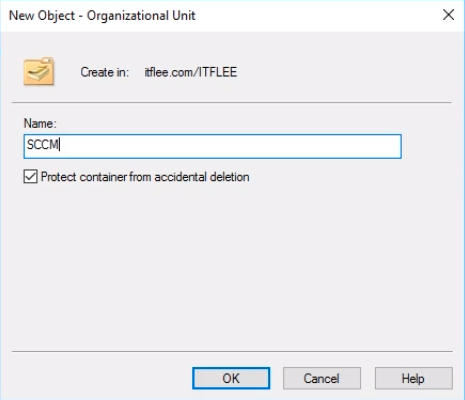The width and height of the screenshot is (465, 400).
Task: Click the SCCM text in Name field
Action: 42,145
